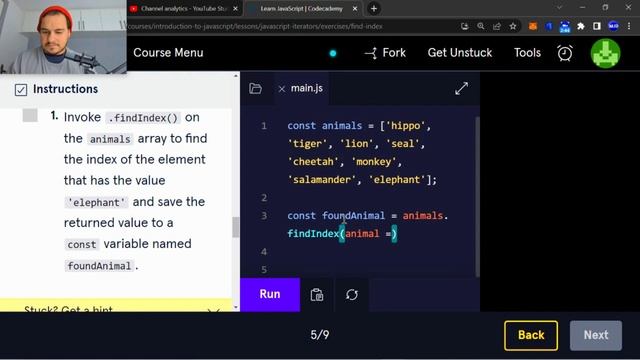Open the blue clock extension icon
Screen dimensions: 640x360
[x=565, y=27]
